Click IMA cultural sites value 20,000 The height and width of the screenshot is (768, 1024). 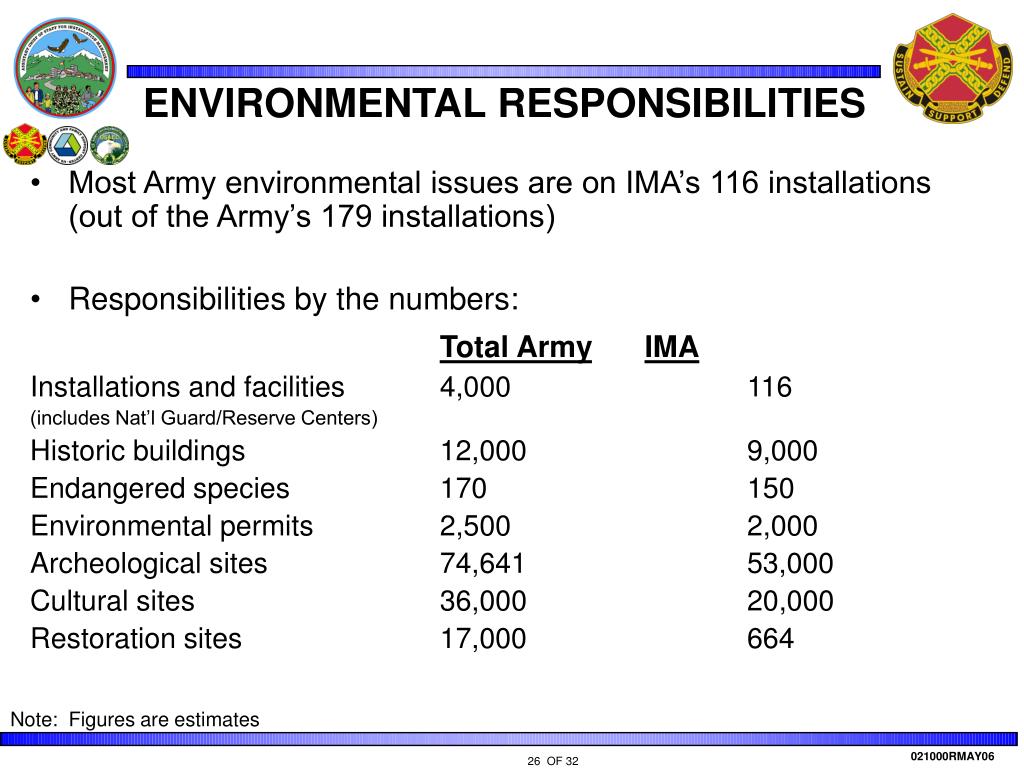tap(790, 601)
